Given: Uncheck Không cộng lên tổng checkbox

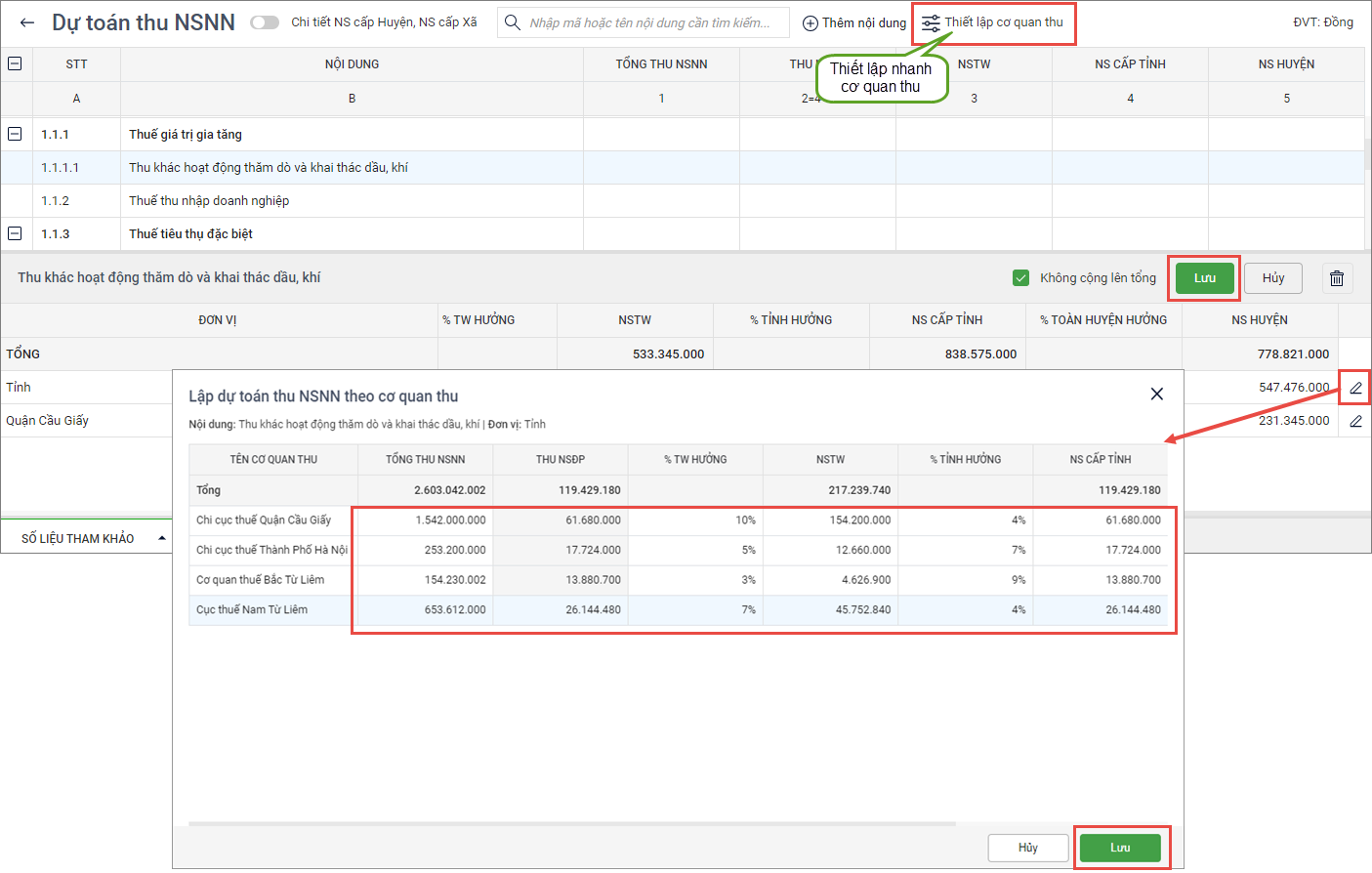Looking at the screenshot, I should pyautogui.click(x=1021, y=278).
